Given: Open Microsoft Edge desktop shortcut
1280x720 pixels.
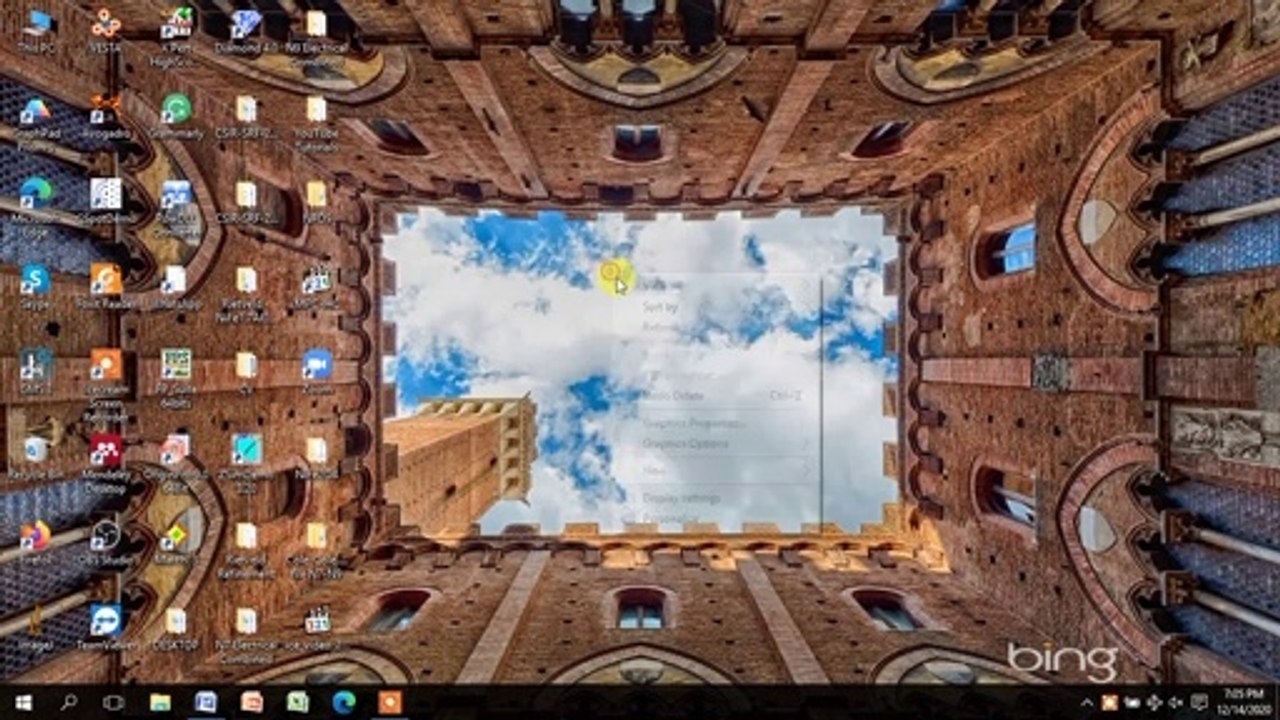Looking at the screenshot, I should click(36, 208).
